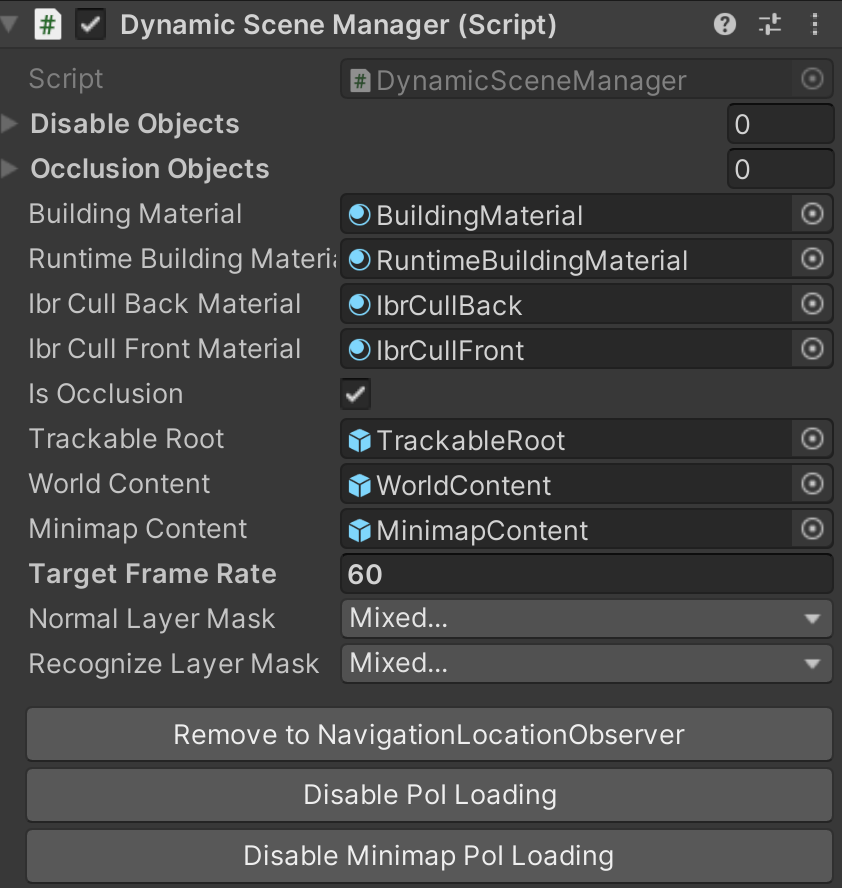842x888 pixels.
Task: Click the Disable Minimap PoI Loading button
Action: [x=429, y=856]
